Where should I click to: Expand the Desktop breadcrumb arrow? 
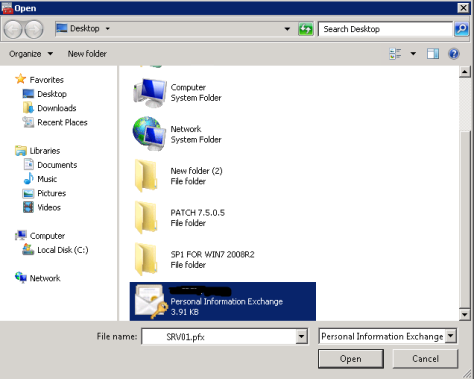tap(108, 29)
